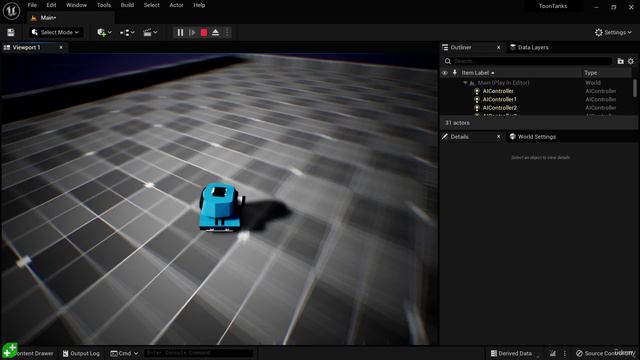Select AIController in the Outliner
640x360 pixels.
498,91
